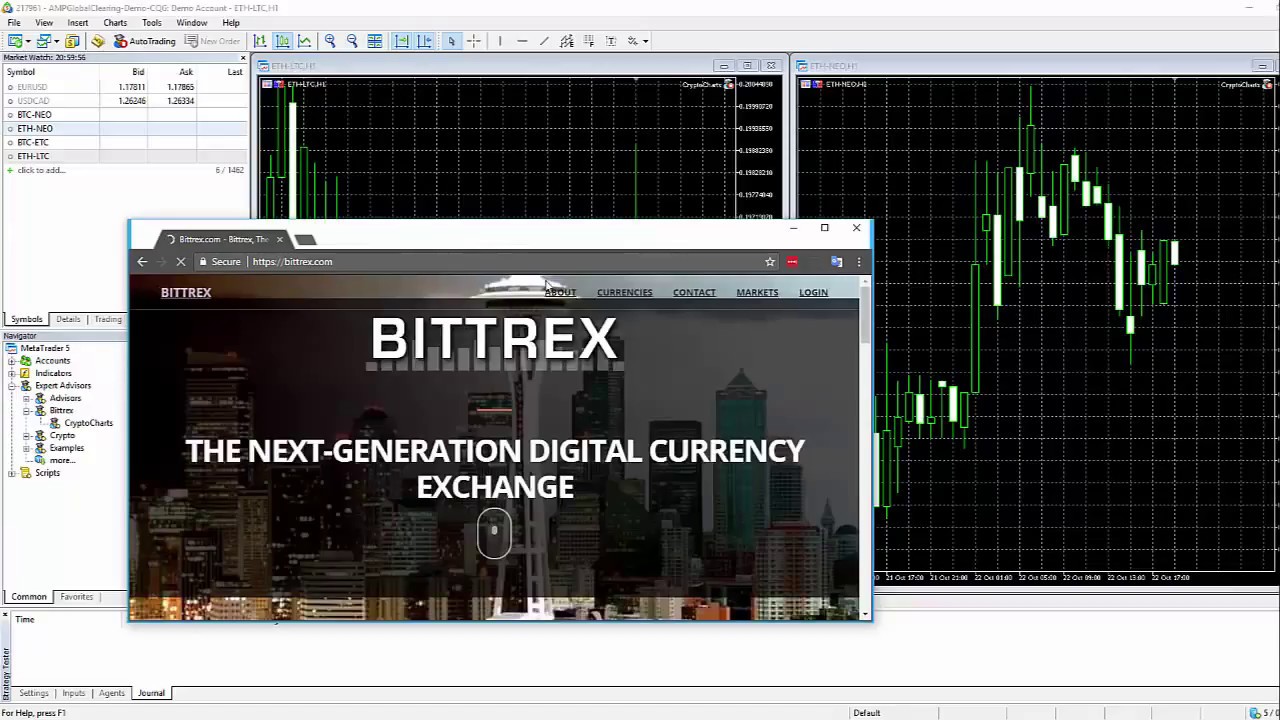Click the translate icon in Chrome toolbar
Screen dimensions: 1280x720
click(837, 262)
